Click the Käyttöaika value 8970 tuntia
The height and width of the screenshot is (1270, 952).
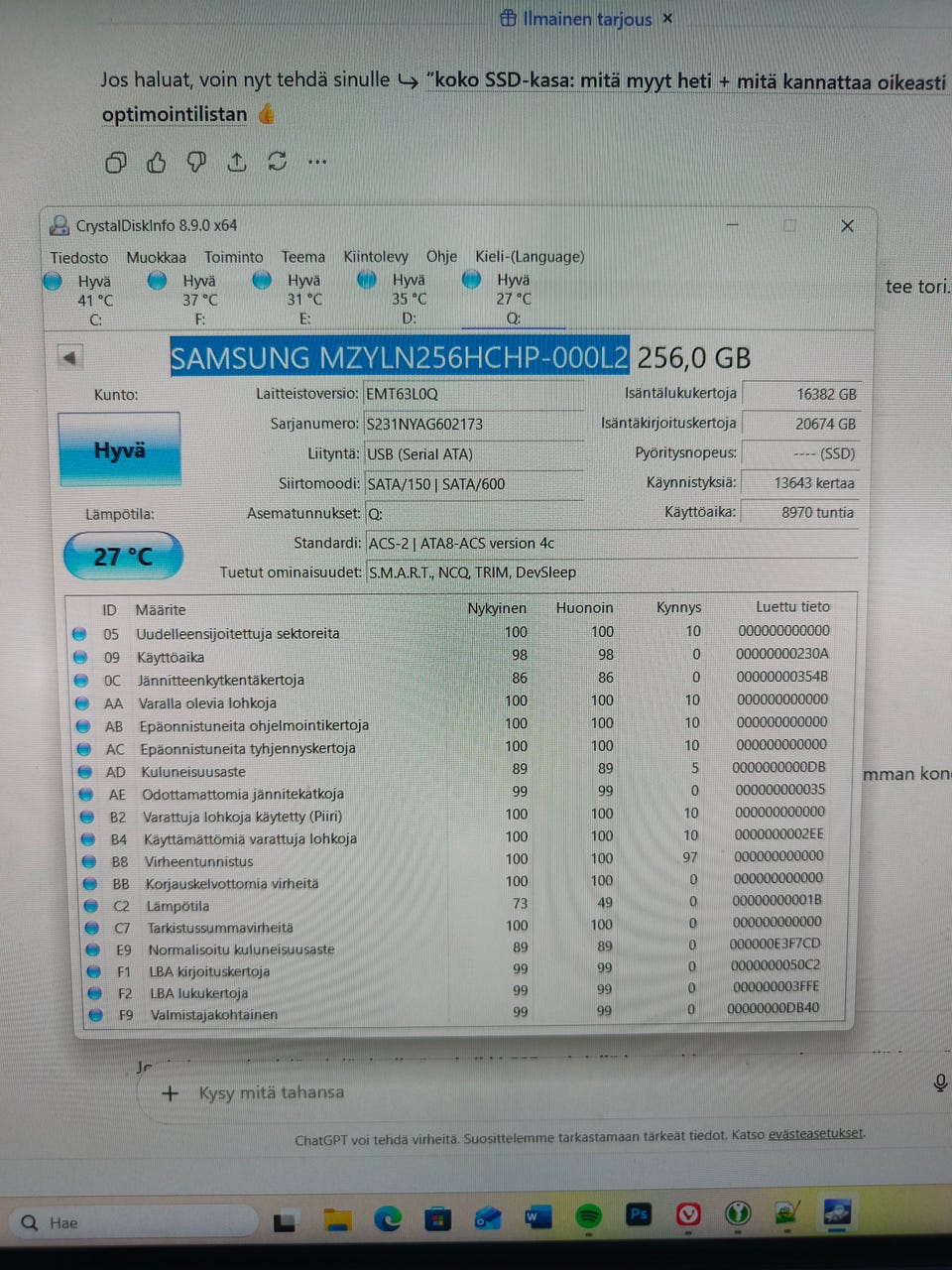click(x=801, y=513)
